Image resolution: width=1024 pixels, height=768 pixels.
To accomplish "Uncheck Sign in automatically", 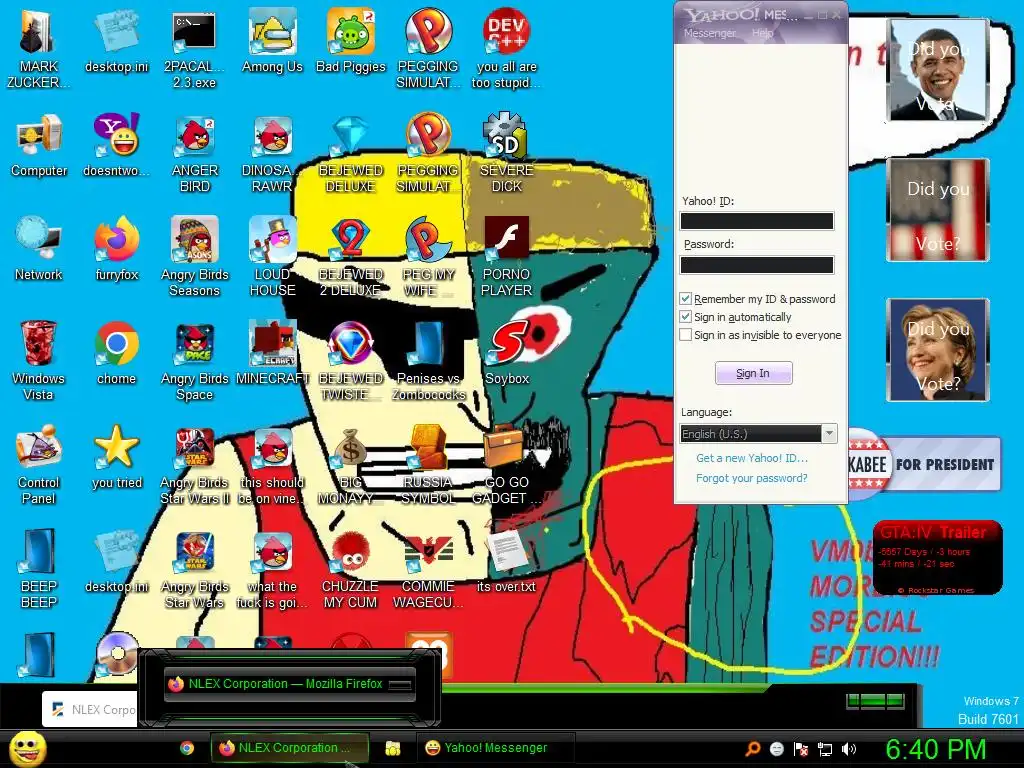I will (x=685, y=317).
